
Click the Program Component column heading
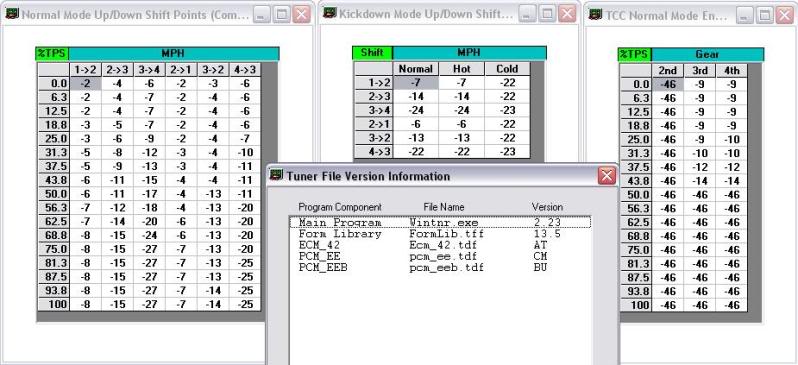point(339,207)
